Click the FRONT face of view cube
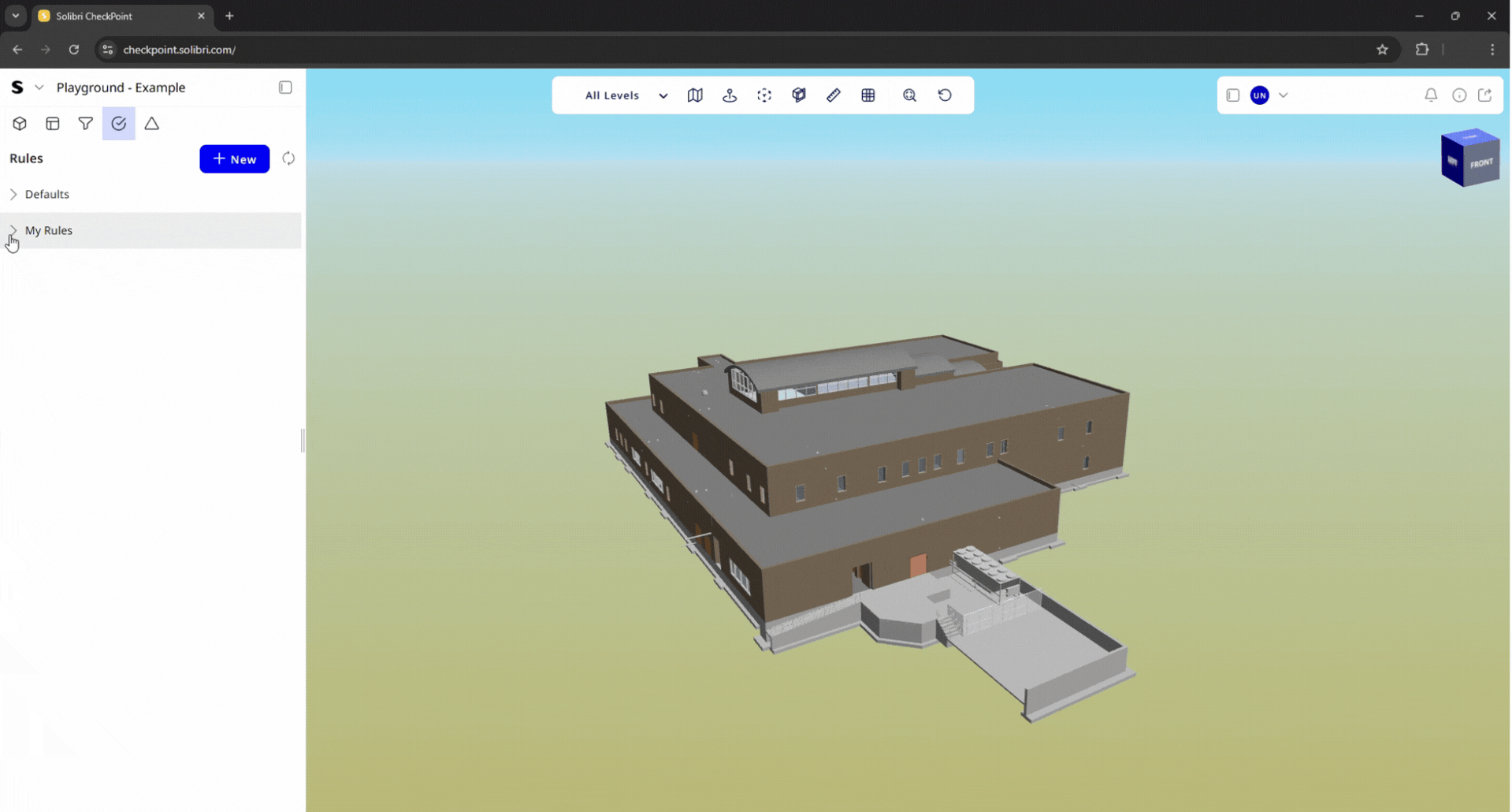This screenshot has height=812, width=1512. pyautogui.click(x=1481, y=163)
